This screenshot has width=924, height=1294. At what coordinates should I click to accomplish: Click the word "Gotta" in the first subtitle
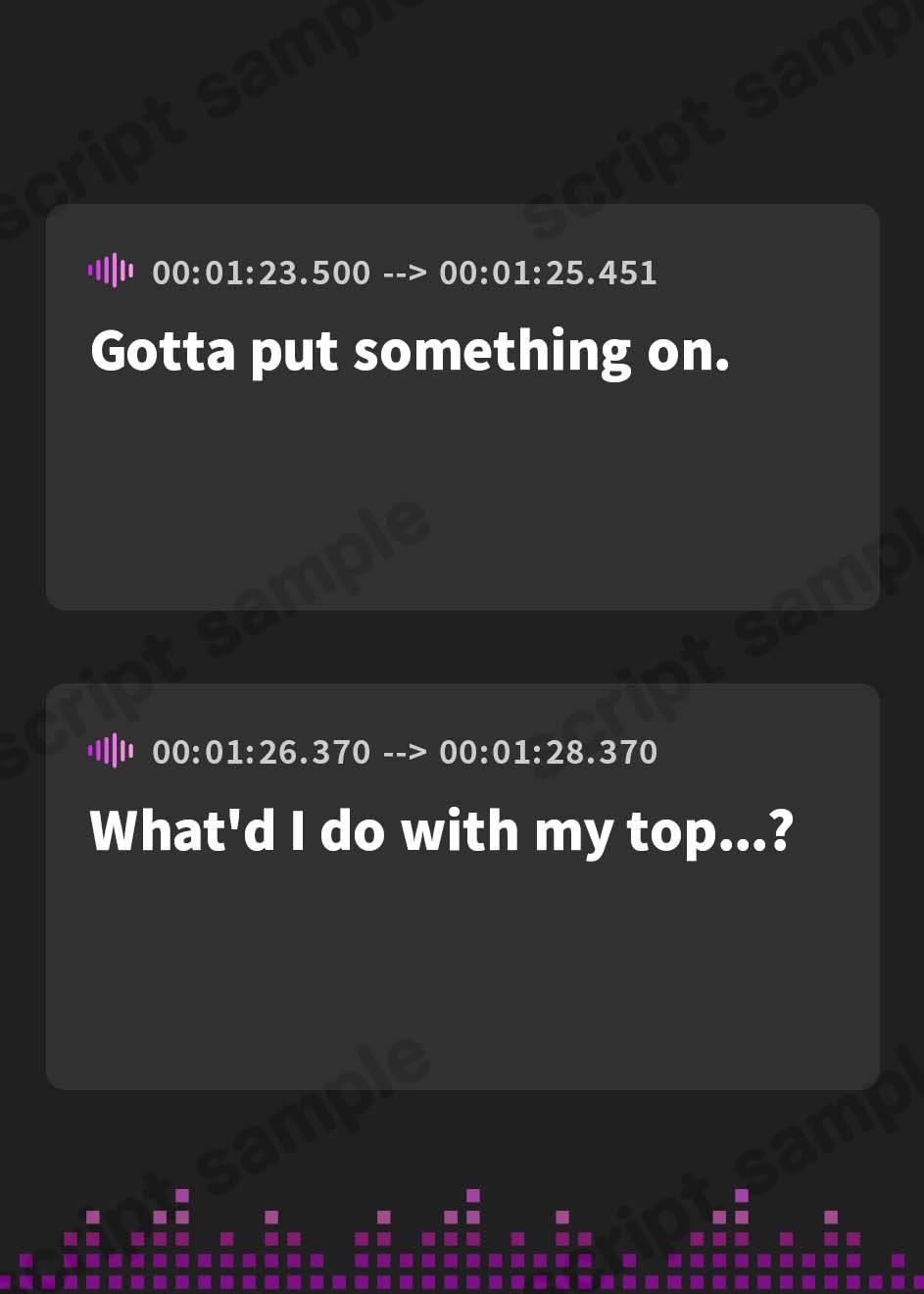coord(164,351)
